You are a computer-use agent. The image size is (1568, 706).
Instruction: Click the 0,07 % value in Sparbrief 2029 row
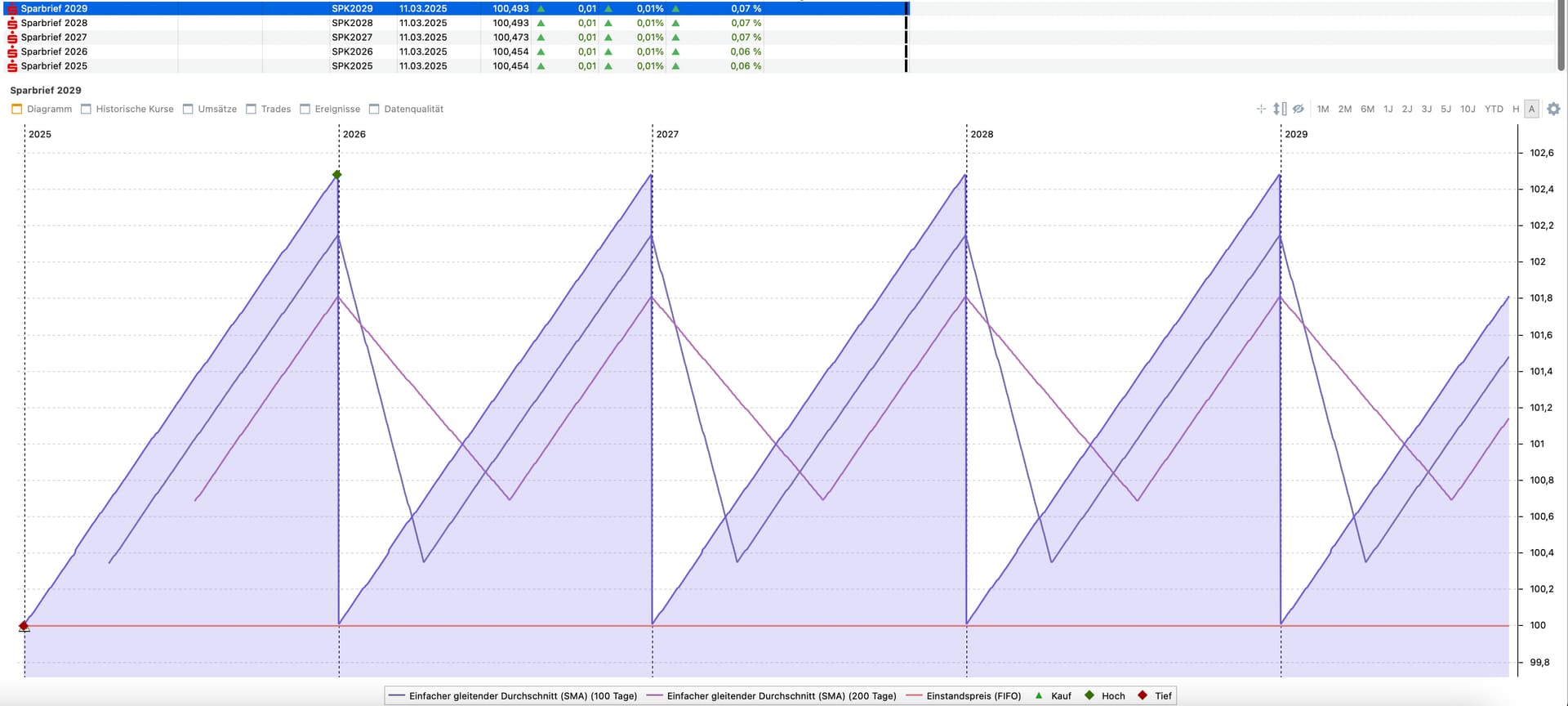pyautogui.click(x=746, y=9)
